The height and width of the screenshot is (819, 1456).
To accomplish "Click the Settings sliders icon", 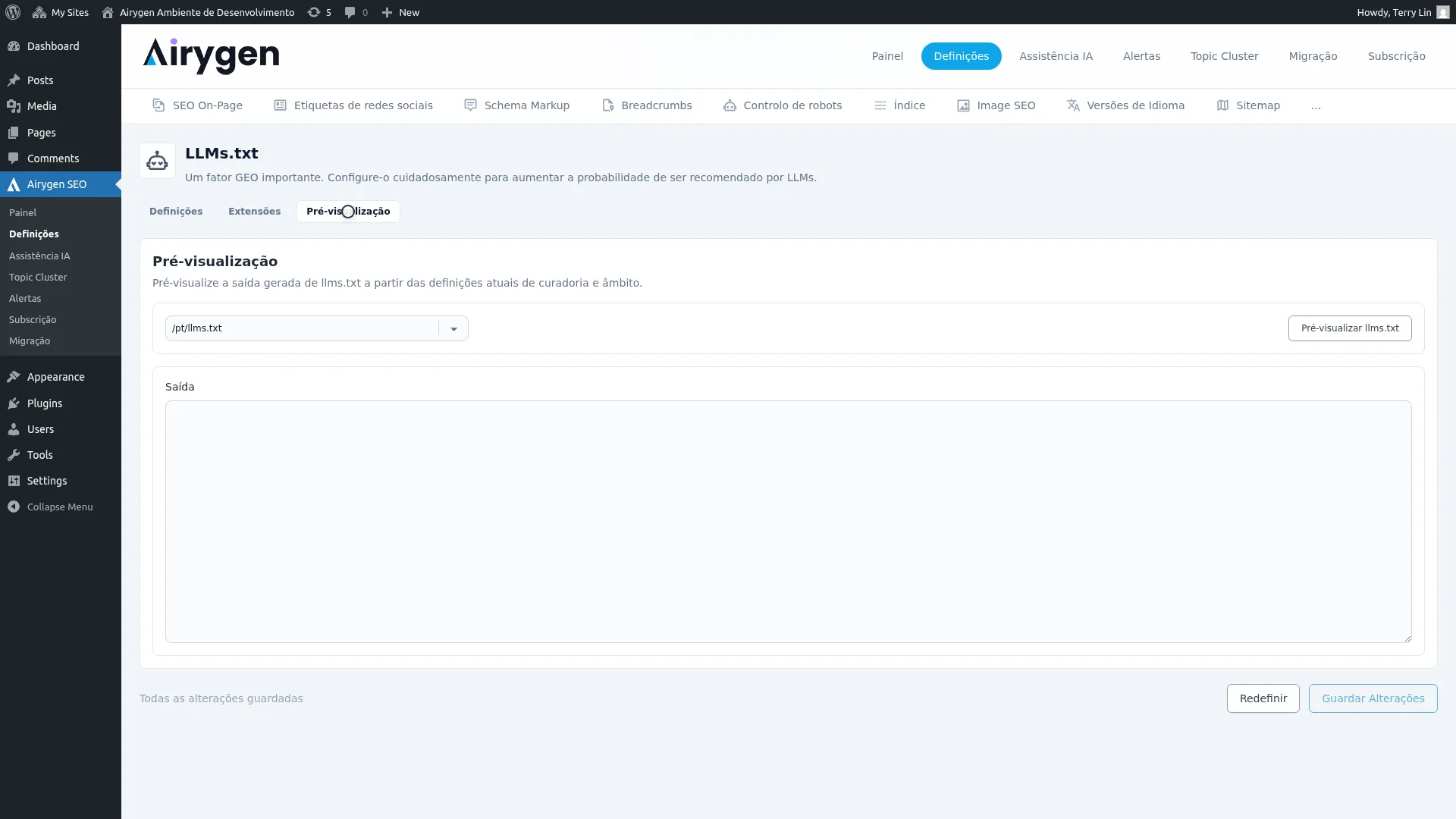I will pyautogui.click(x=14, y=481).
